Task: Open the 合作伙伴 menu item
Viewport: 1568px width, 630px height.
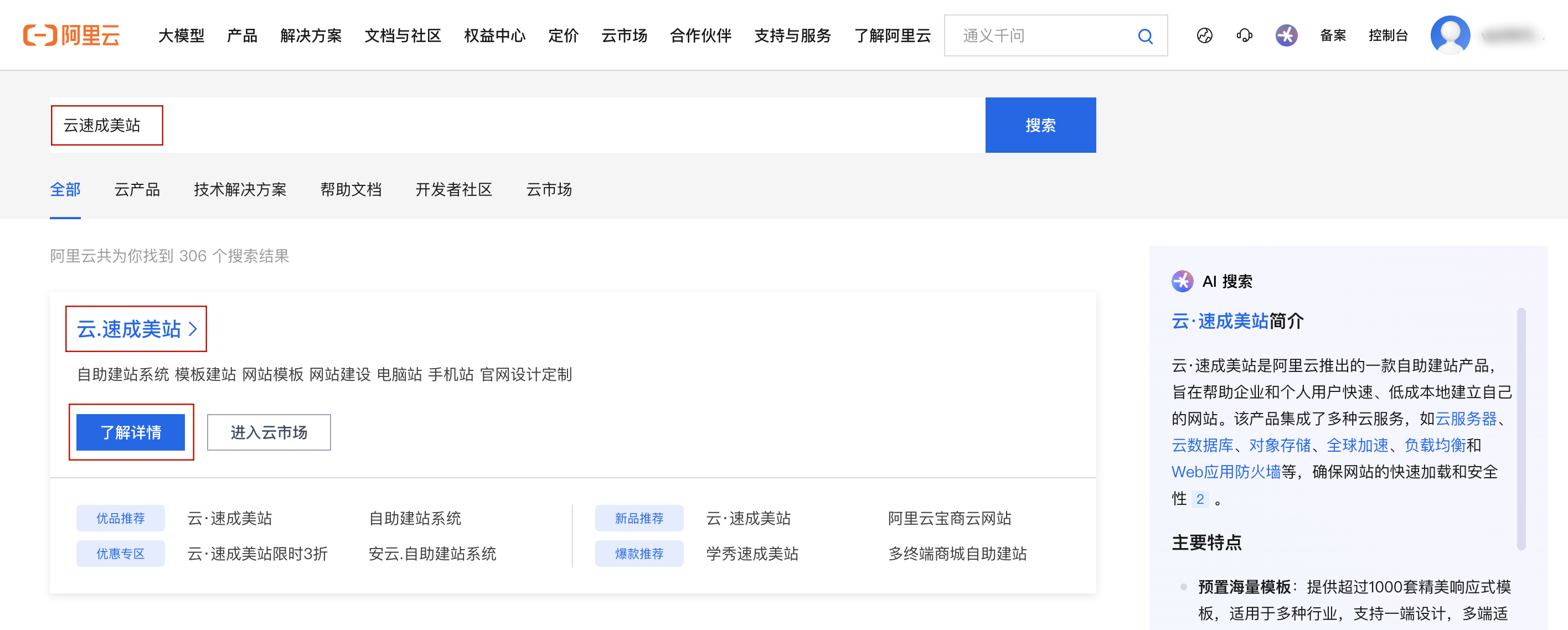Action: click(701, 35)
